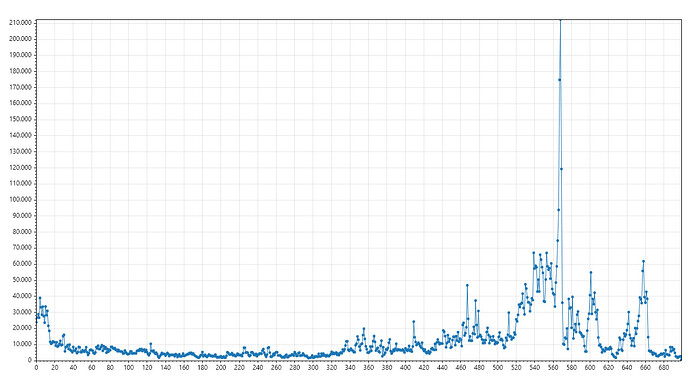This screenshot has height=383, width=690.
Task: Select the 200 x-axis label
Action: pyautogui.click(x=220, y=368)
